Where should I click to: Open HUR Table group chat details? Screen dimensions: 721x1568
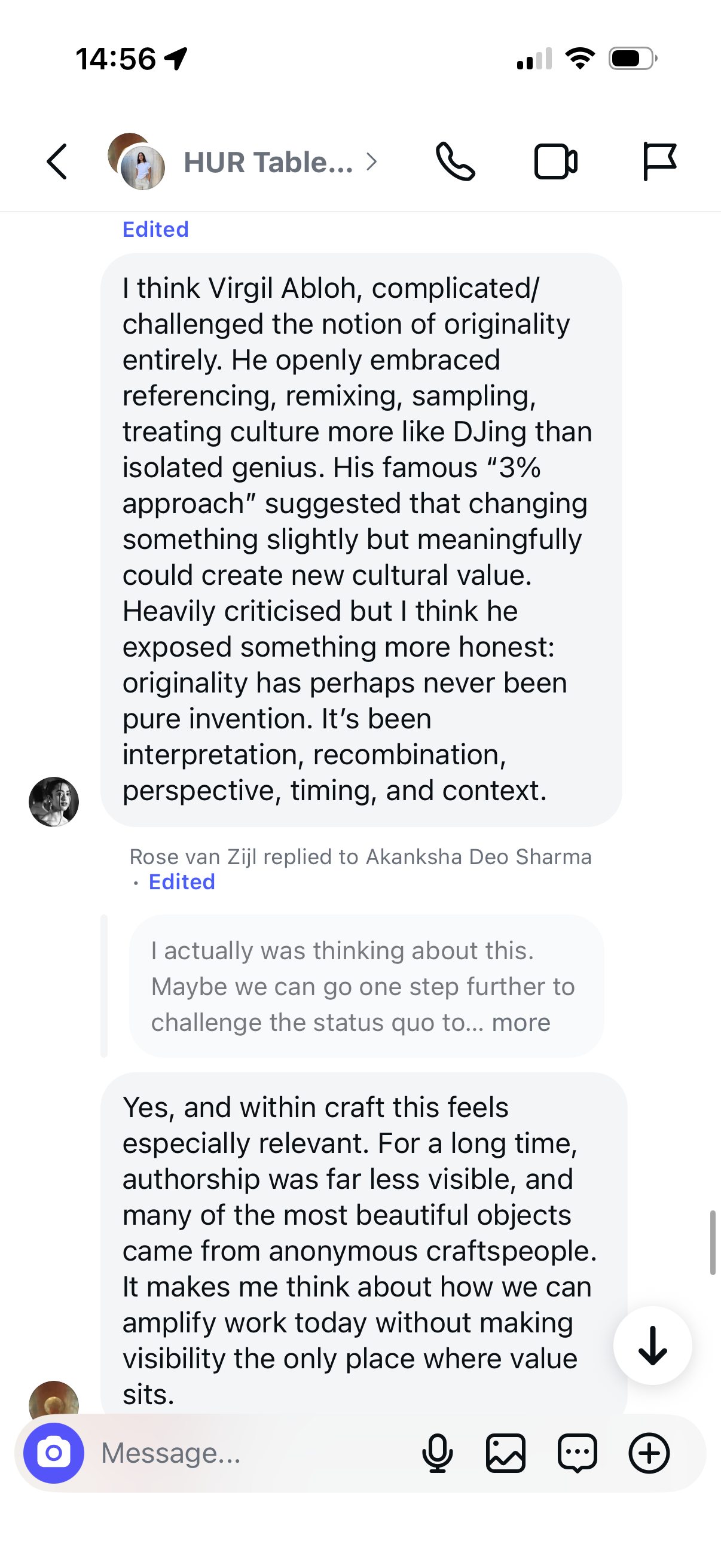pos(268,163)
